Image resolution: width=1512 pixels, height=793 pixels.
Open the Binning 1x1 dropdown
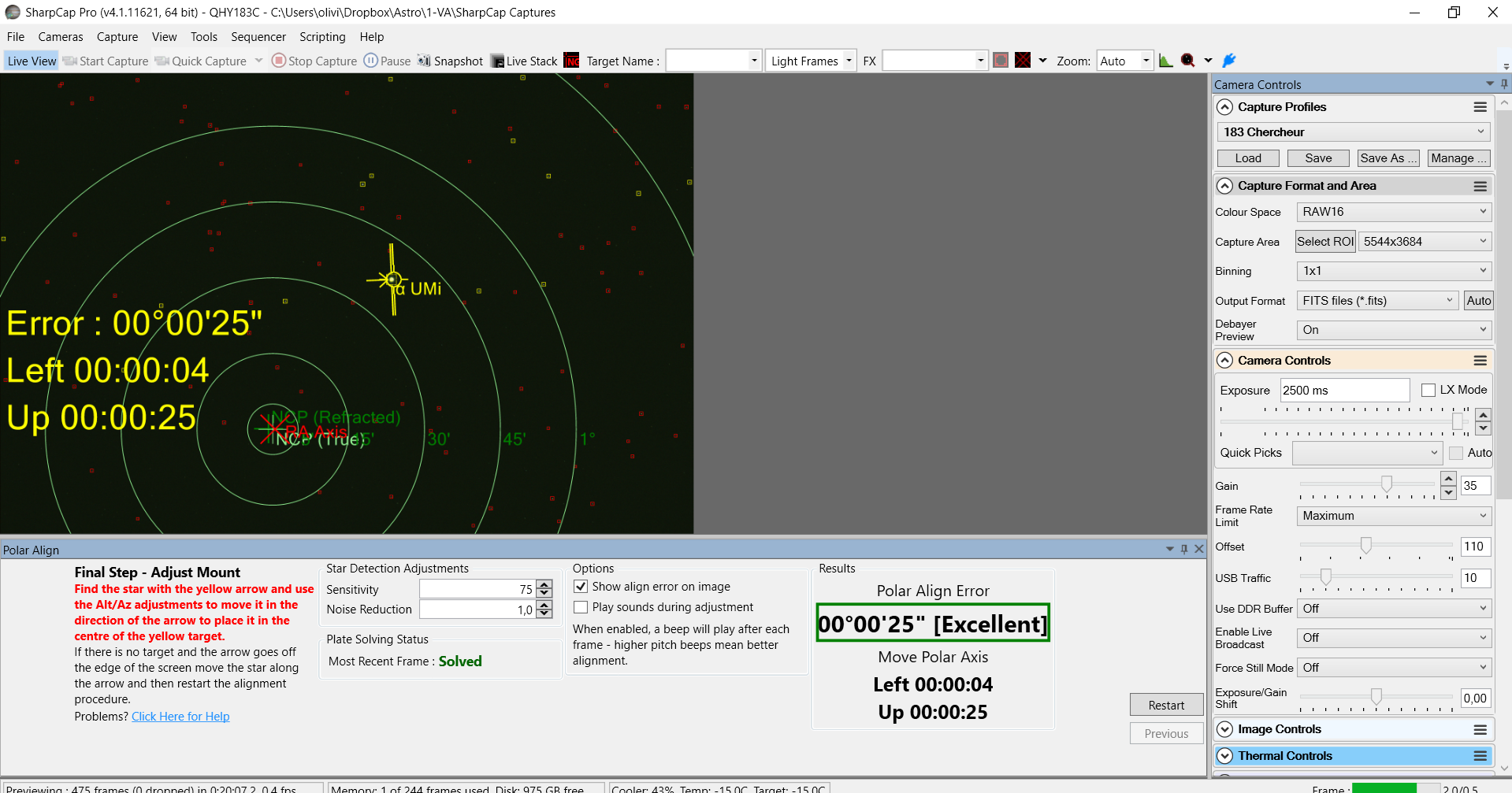coord(1393,271)
